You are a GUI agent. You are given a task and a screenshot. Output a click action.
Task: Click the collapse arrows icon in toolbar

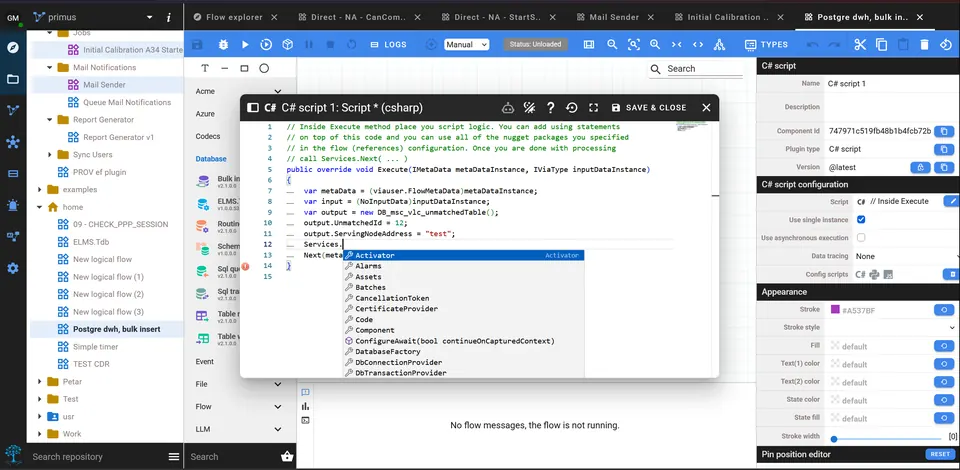point(677,44)
